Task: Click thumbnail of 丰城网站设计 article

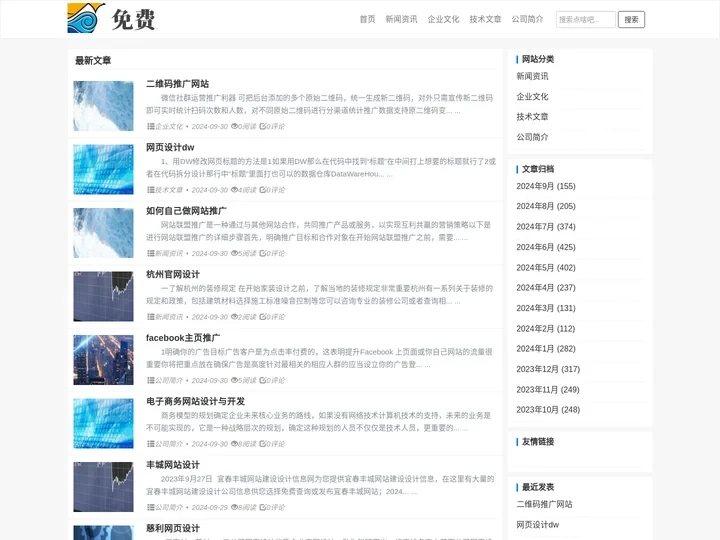Action: tap(103, 487)
